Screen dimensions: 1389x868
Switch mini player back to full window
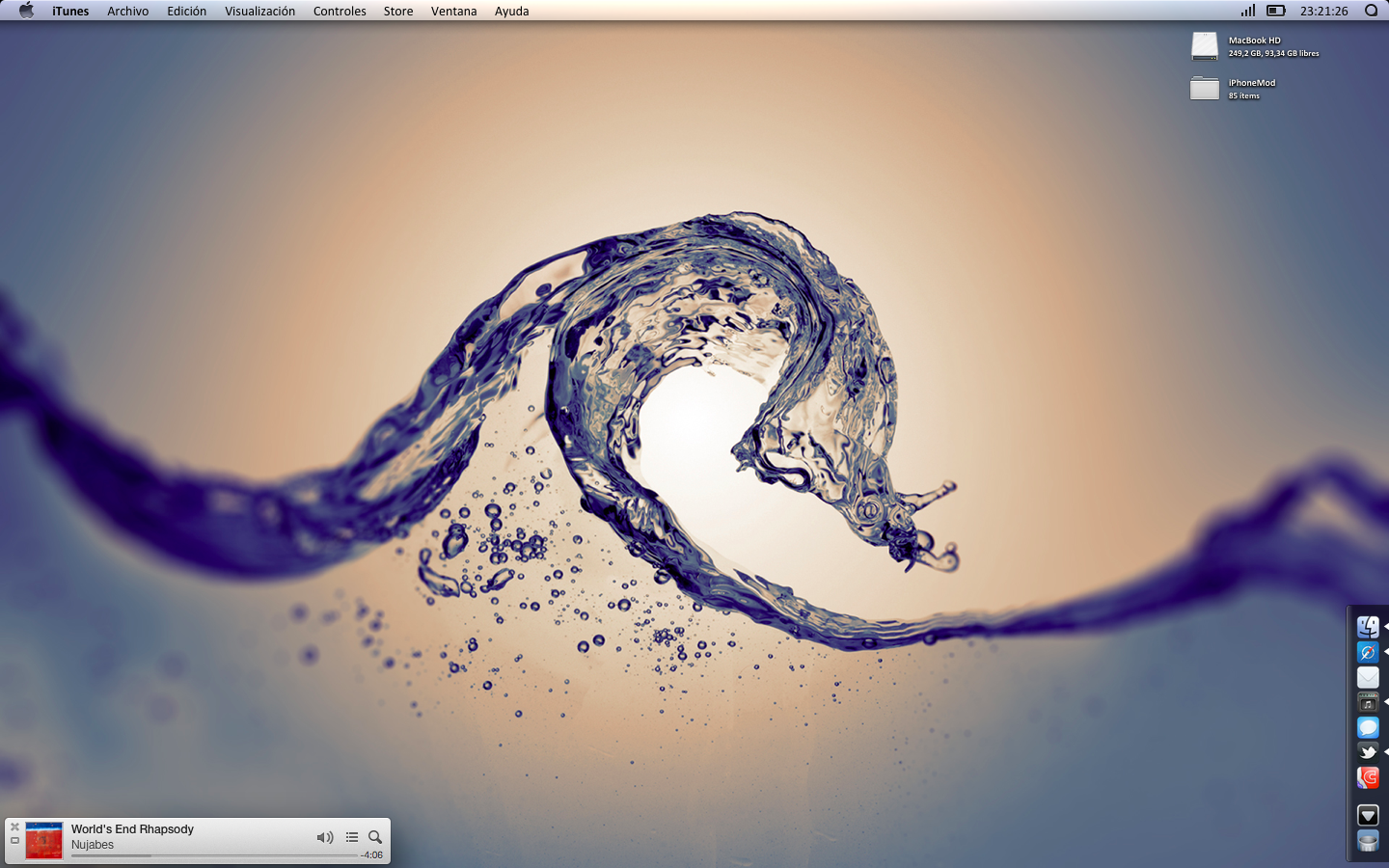[x=14, y=841]
